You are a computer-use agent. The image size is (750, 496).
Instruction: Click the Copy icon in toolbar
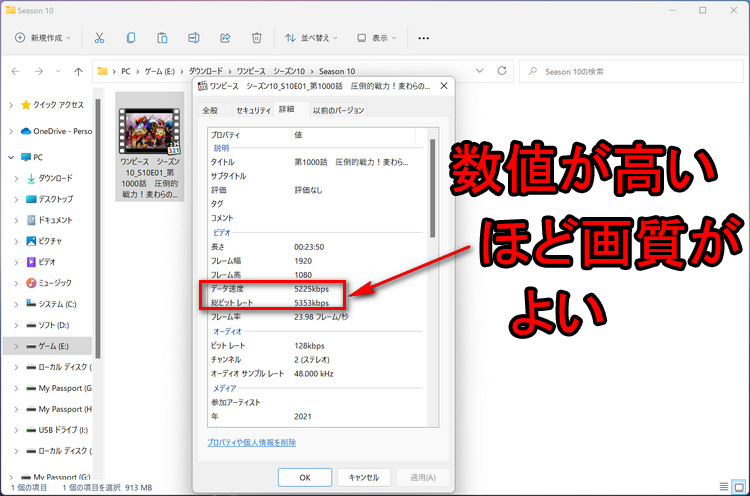131,38
